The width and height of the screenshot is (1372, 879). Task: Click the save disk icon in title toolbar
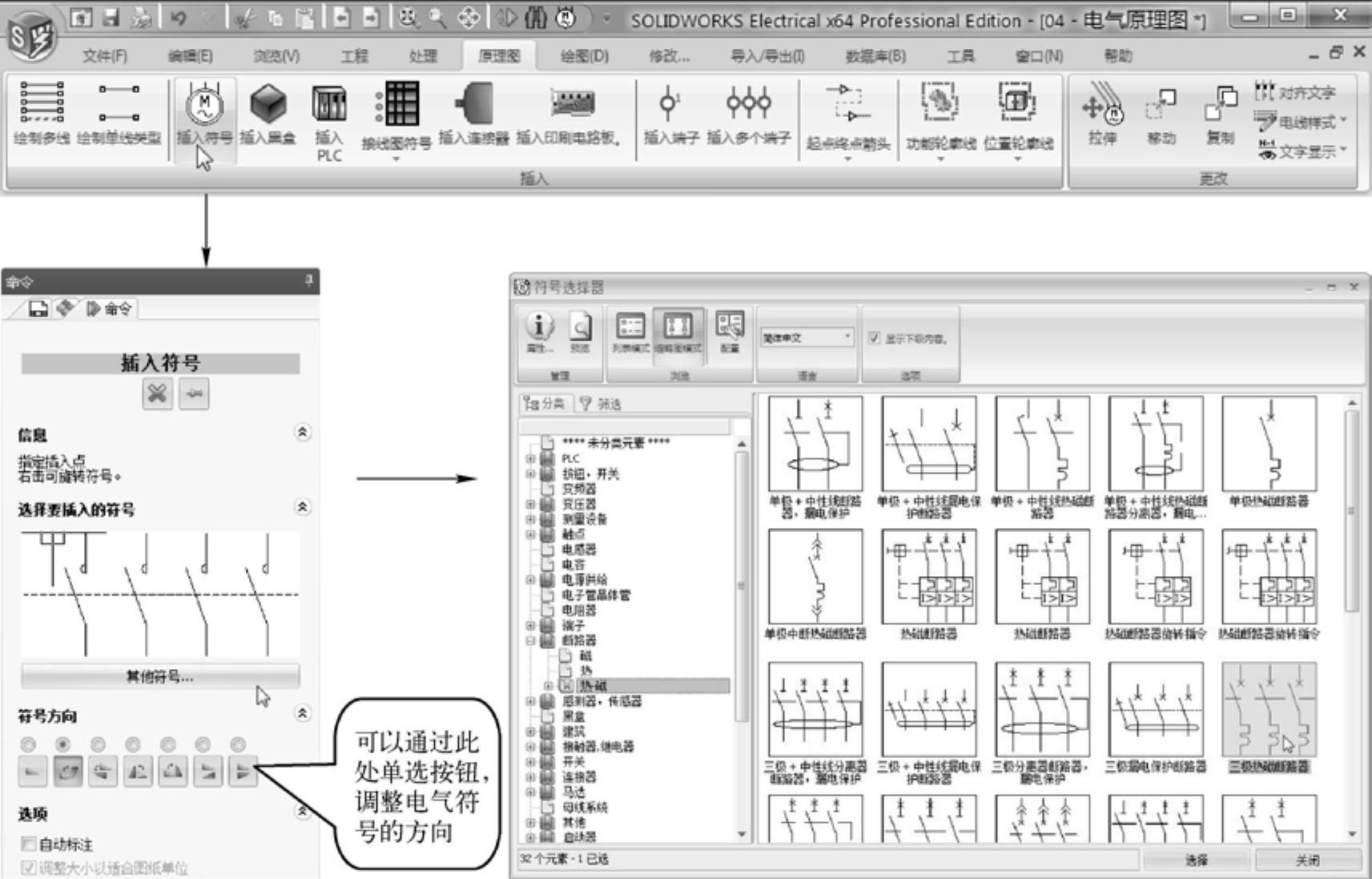coord(111,18)
